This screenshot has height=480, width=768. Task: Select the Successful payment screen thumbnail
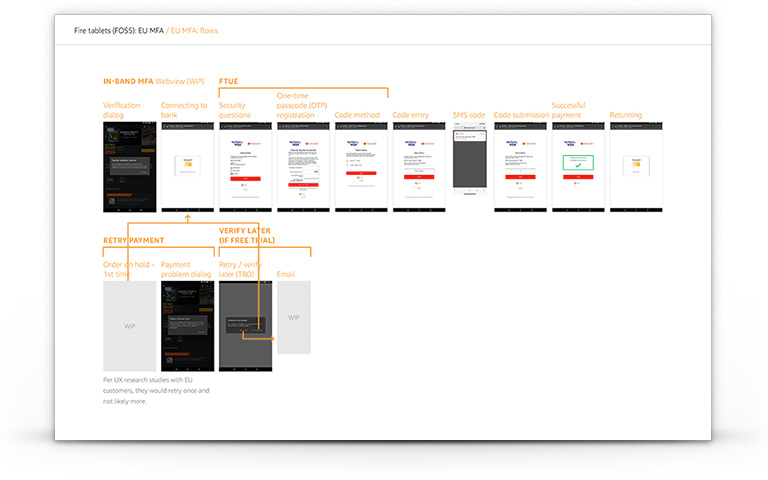[578, 167]
